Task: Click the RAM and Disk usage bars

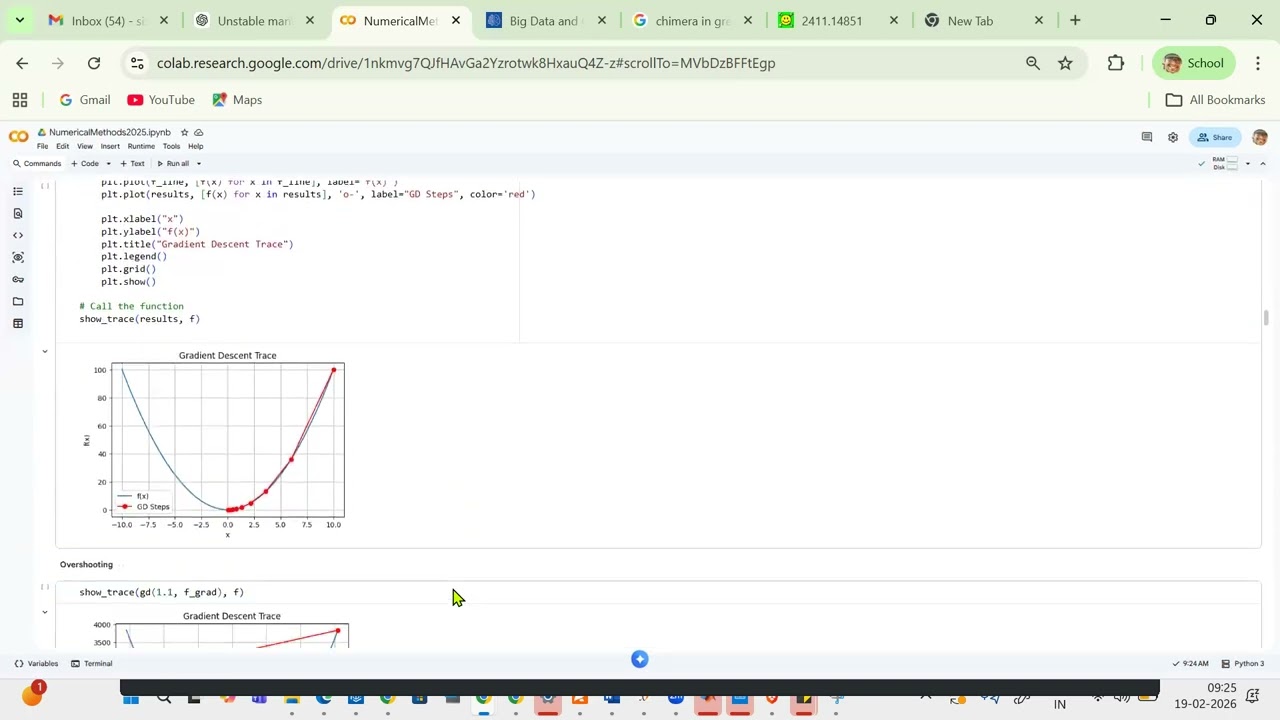Action: click(1226, 163)
